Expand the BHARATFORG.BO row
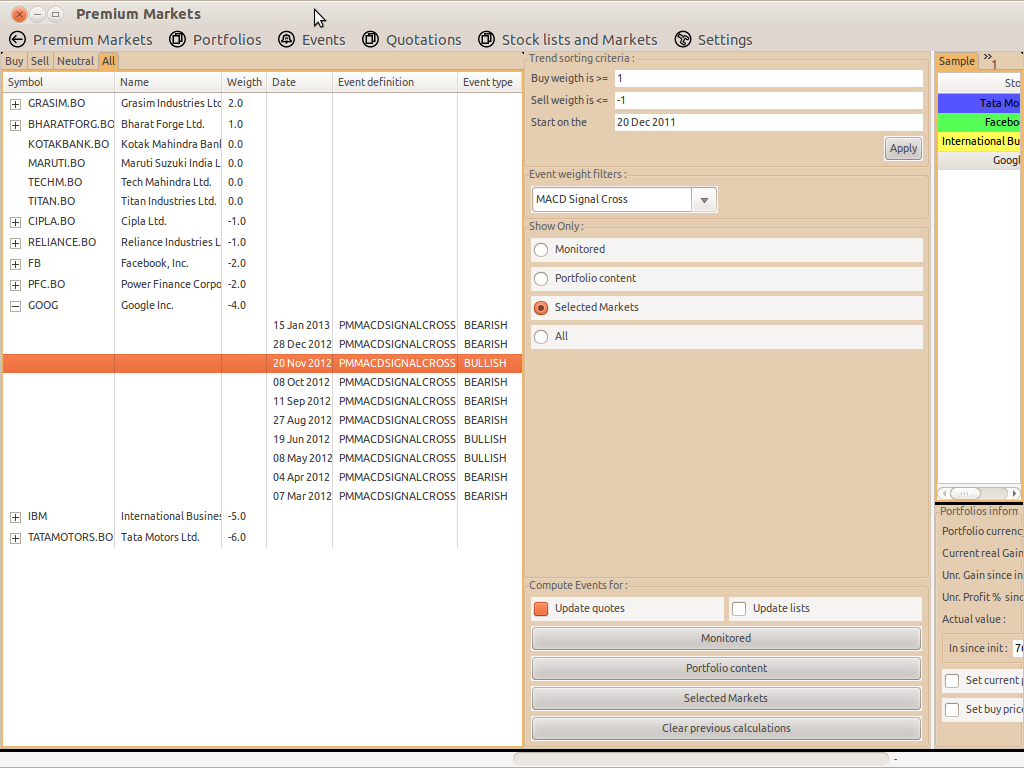 (16, 125)
